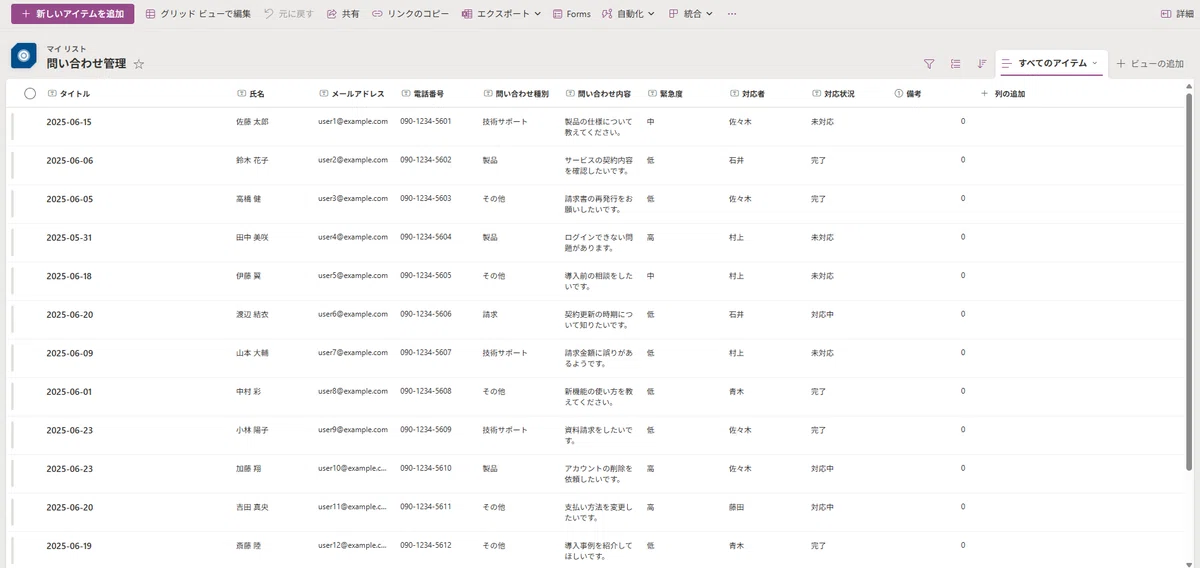The height and width of the screenshot is (568, 1200).
Task: Favorite the list with the star icon
Action: pyautogui.click(x=139, y=64)
